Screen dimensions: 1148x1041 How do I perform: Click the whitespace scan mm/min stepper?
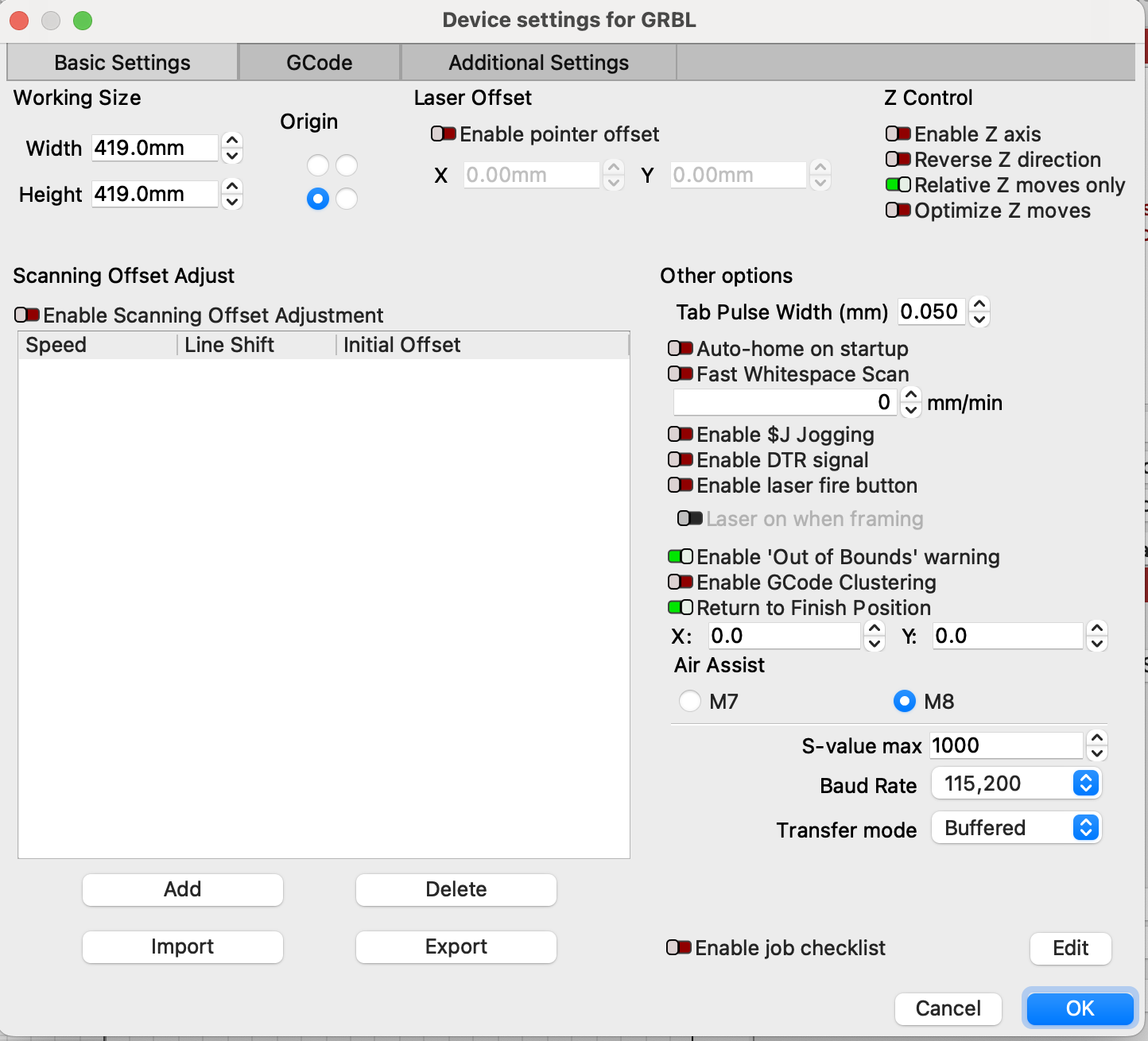pos(911,402)
